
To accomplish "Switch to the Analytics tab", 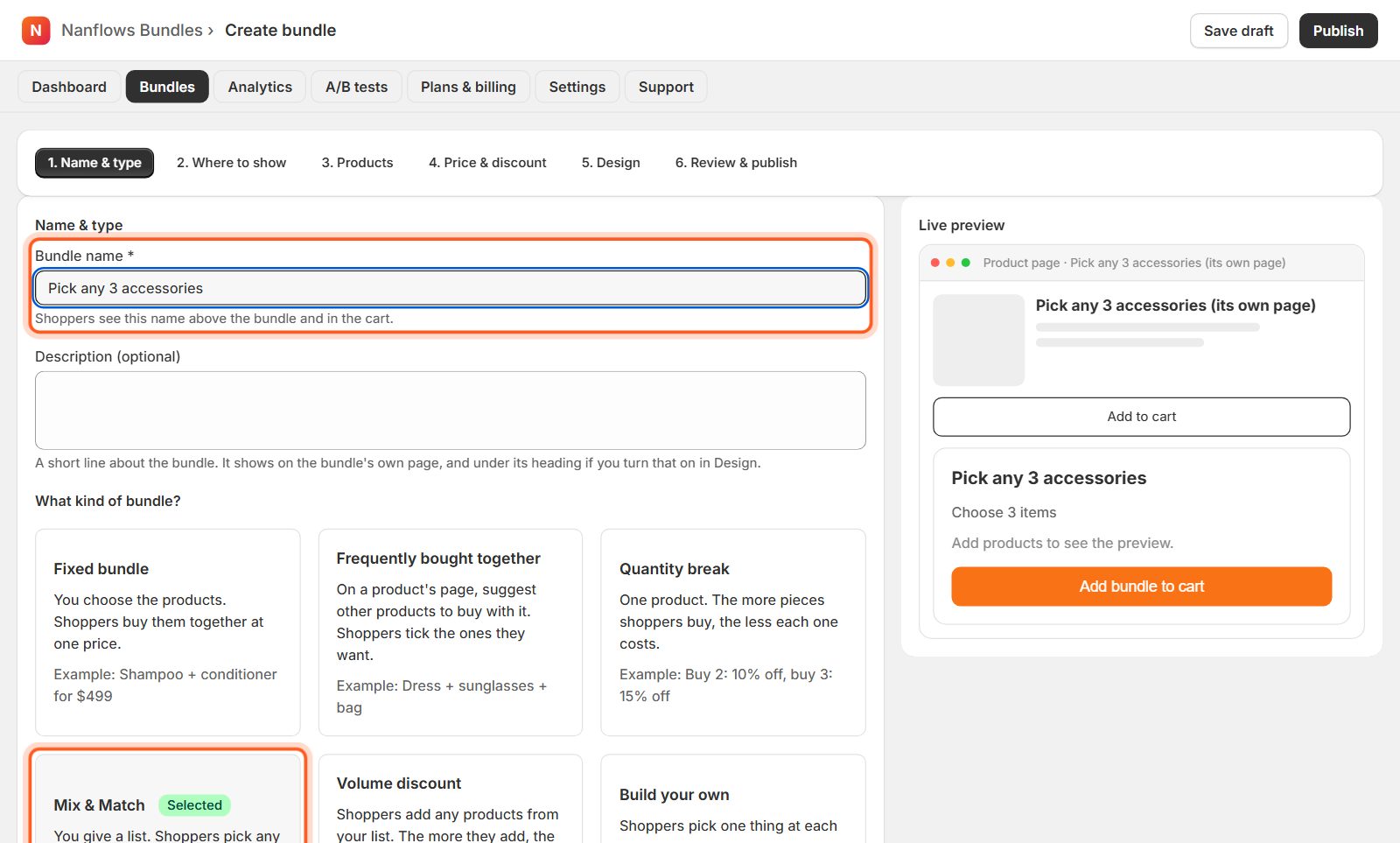I will (x=260, y=87).
